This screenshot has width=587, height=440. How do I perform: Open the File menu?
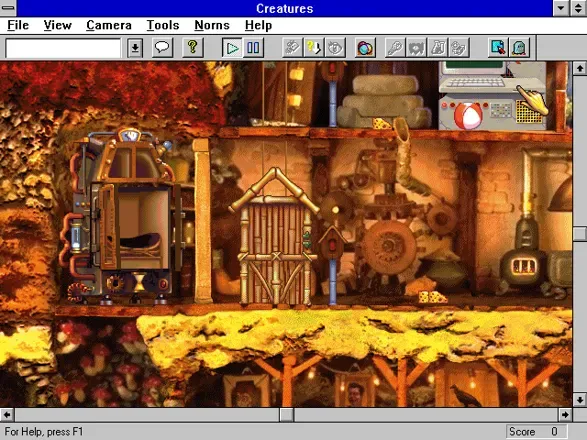18,25
